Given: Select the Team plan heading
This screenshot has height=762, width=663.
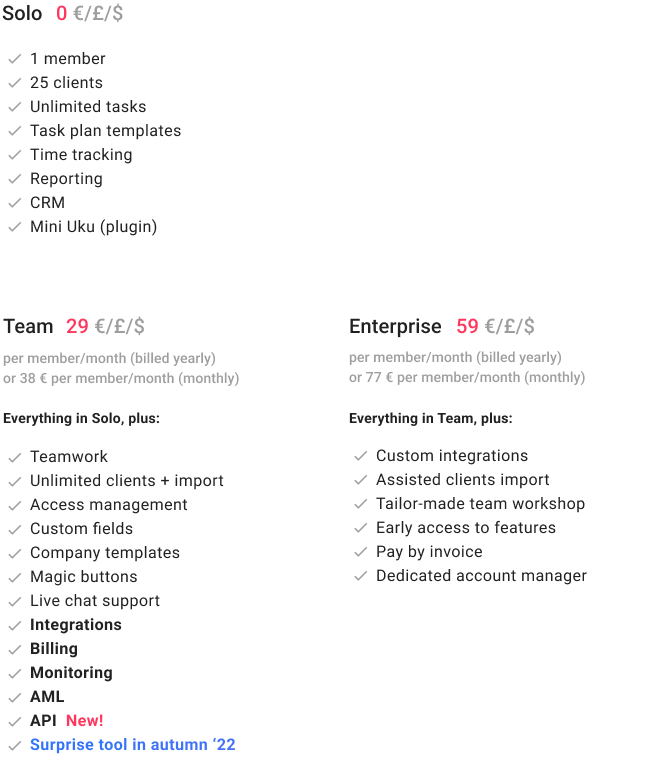Looking at the screenshot, I should [28, 326].
